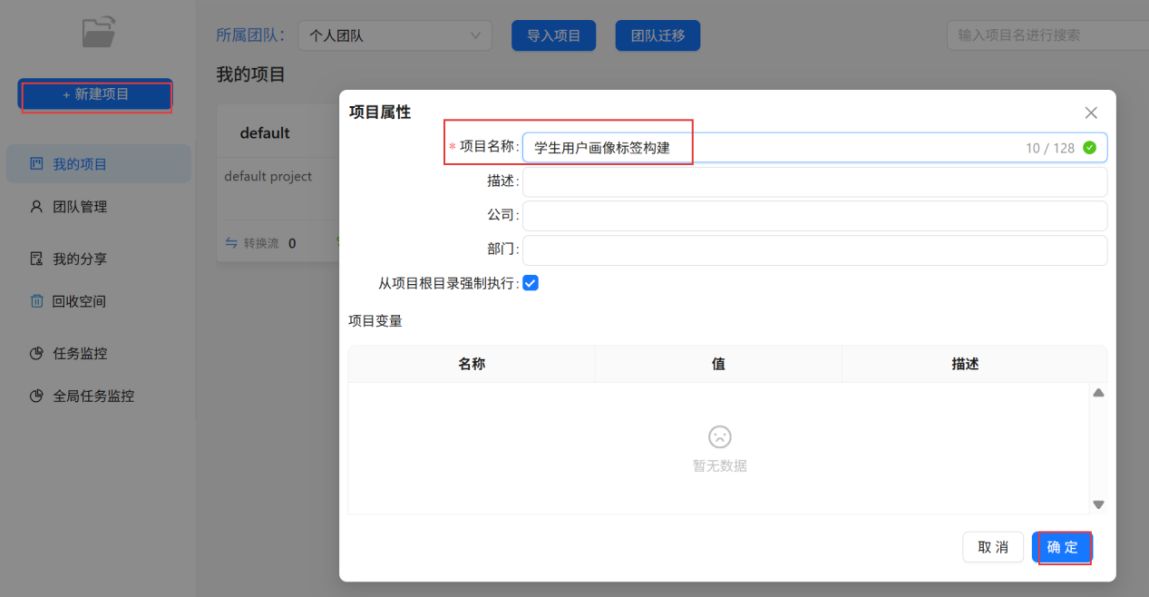
Task: Click the 公司 input field
Action: [x=814, y=216]
